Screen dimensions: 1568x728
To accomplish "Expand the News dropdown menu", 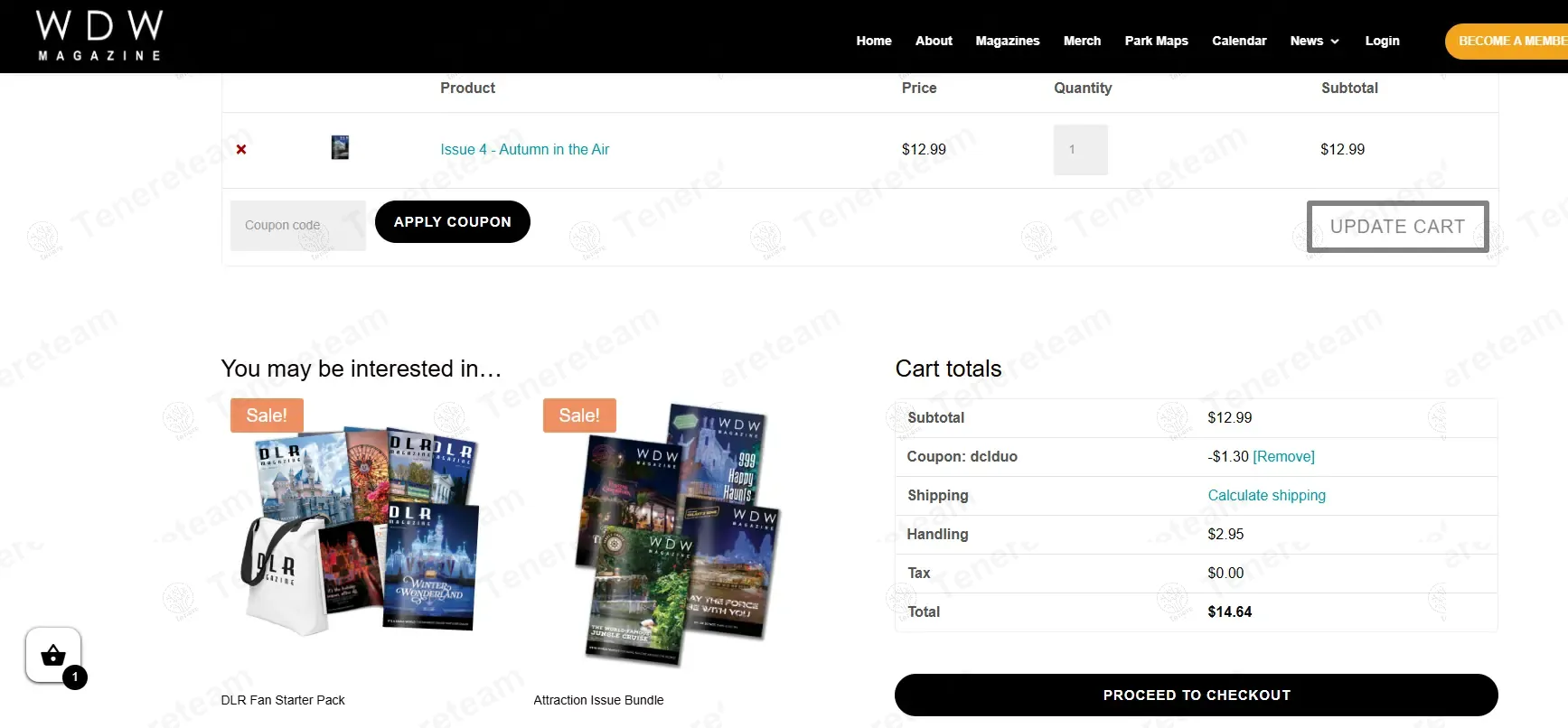I will (x=1314, y=41).
